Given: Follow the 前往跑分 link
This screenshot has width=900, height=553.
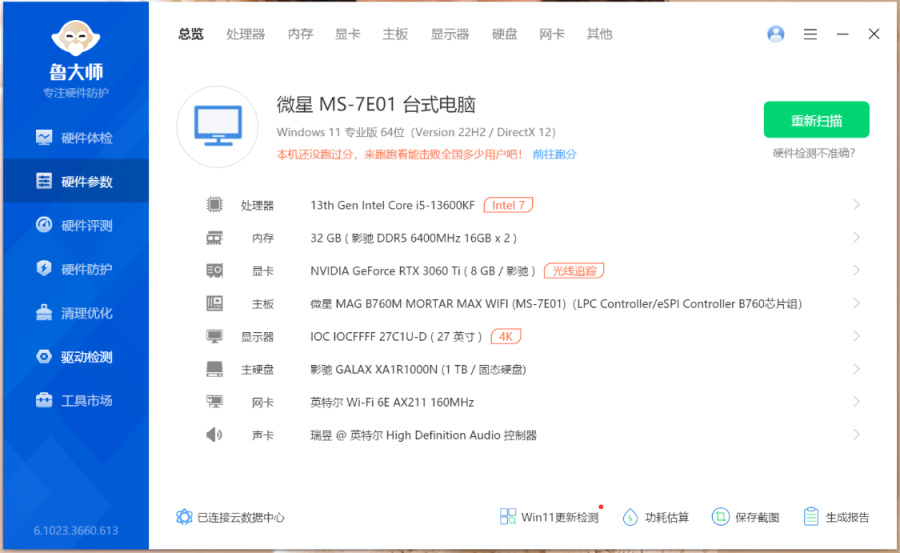Looking at the screenshot, I should point(554,154).
